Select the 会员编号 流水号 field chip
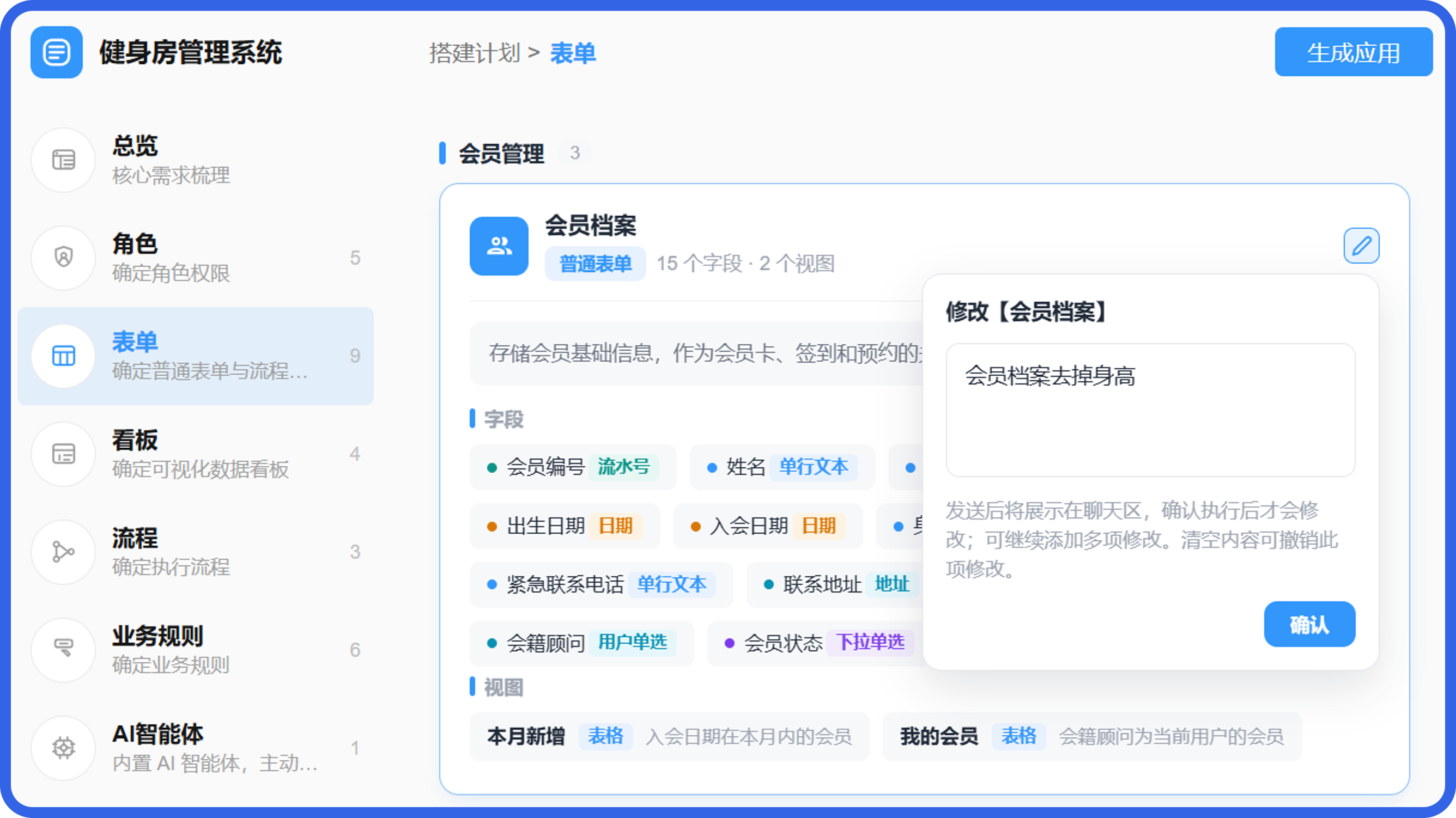The height and width of the screenshot is (818, 1456). point(573,467)
